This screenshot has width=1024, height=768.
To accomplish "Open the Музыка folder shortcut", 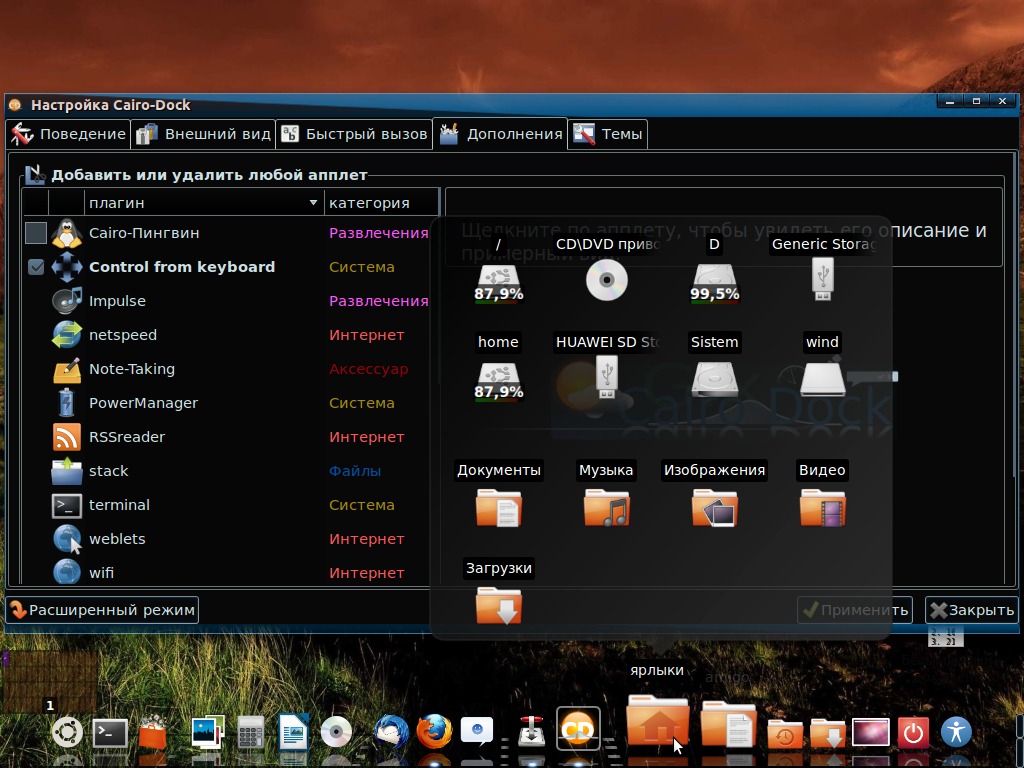I will point(606,507).
